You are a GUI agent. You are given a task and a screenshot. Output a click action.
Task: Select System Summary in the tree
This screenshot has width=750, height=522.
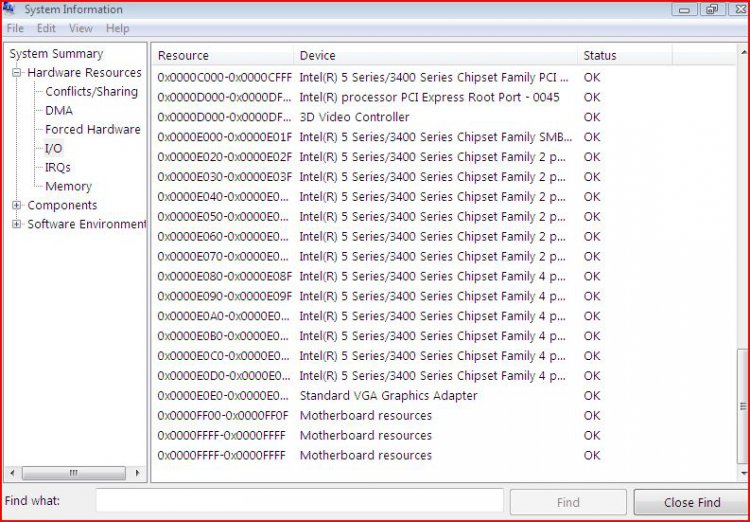56,54
